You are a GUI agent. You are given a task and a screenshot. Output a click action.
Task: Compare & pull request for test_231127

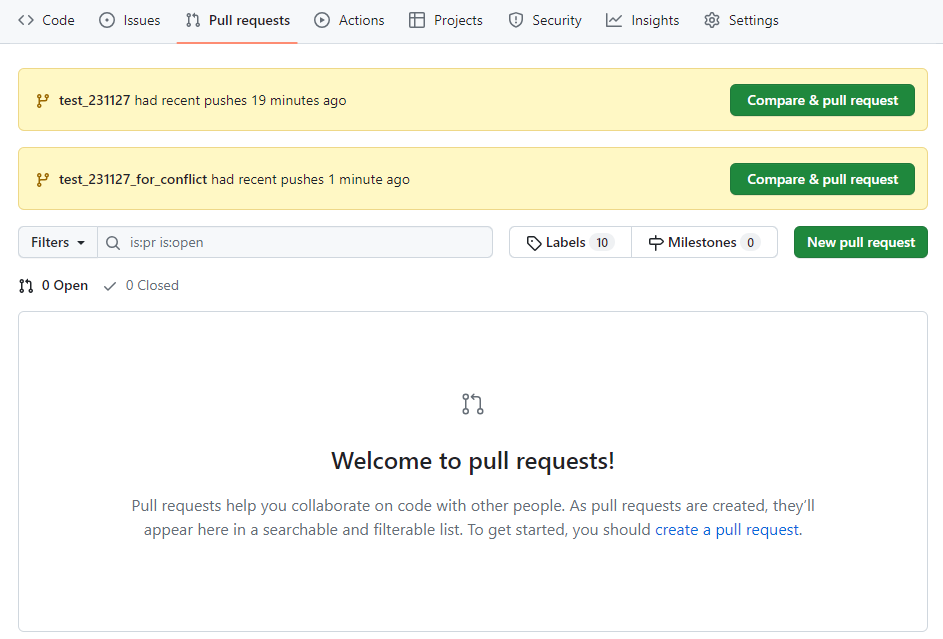(x=822, y=100)
